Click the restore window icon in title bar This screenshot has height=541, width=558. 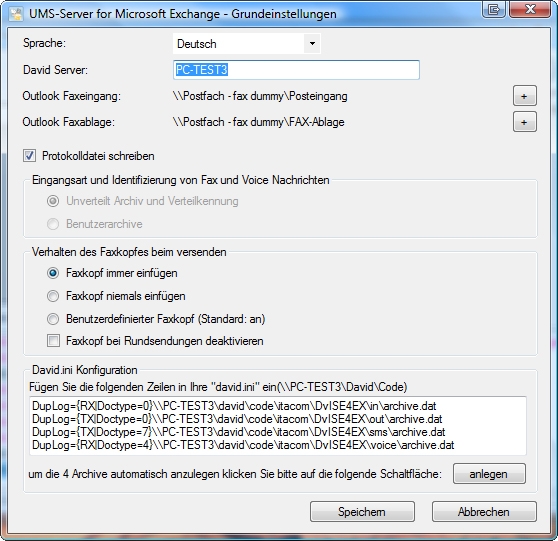click(494, 9)
